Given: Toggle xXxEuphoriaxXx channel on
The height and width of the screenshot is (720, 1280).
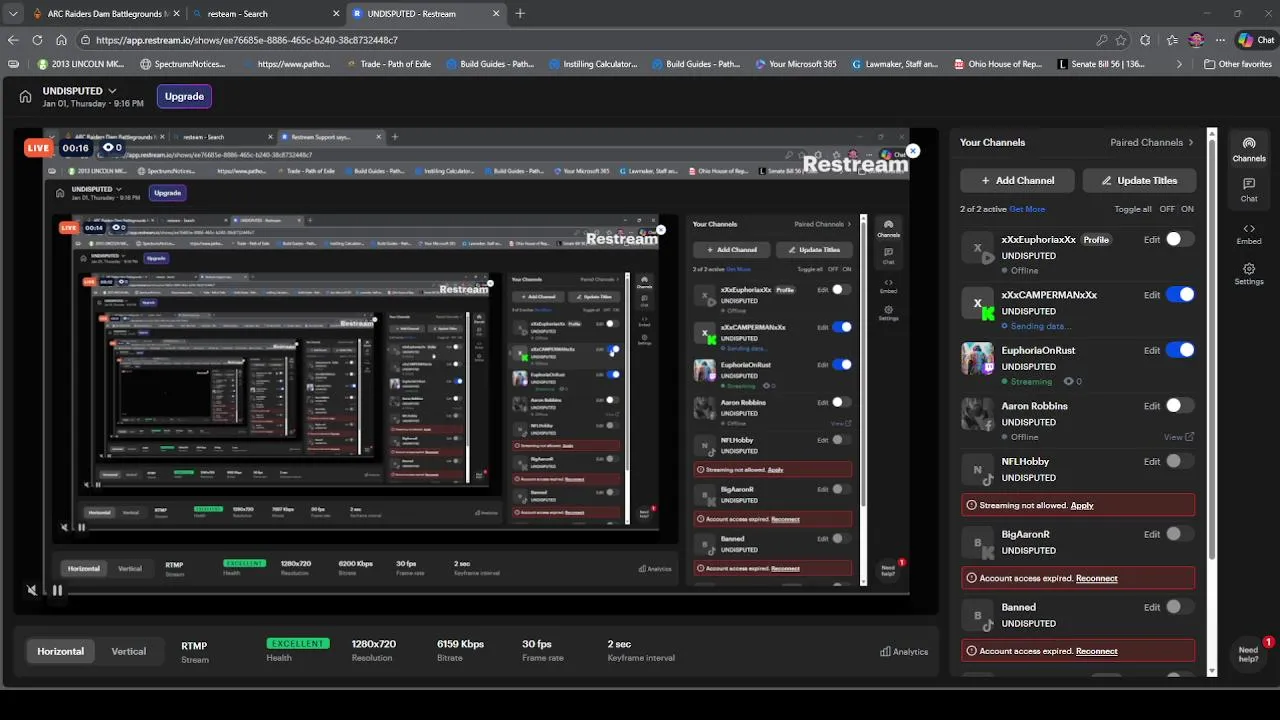Looking at the screenshot, I should [1180, 239].
